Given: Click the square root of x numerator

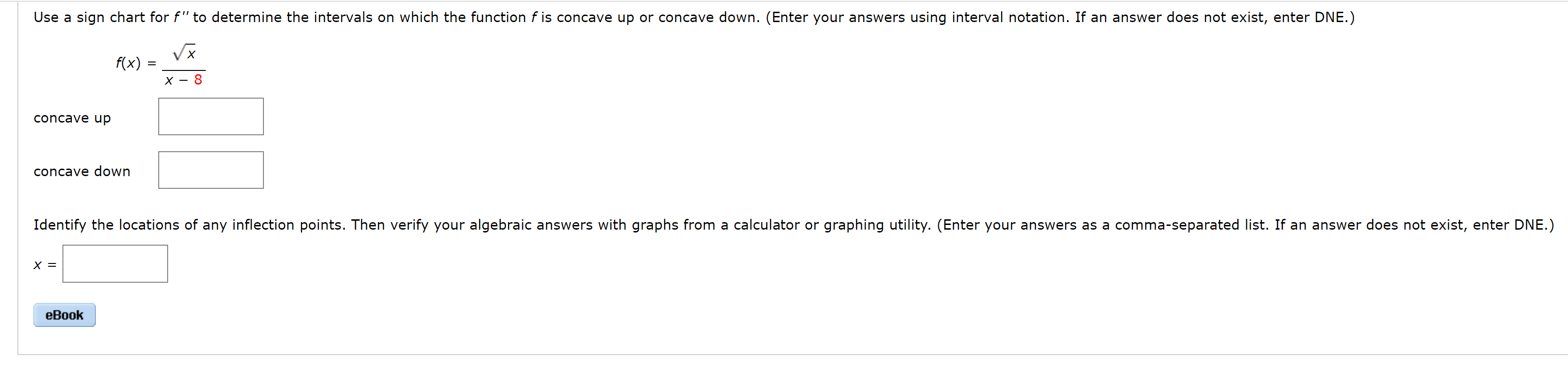Looking at the screenshot, I should click(x=185, y=54).
